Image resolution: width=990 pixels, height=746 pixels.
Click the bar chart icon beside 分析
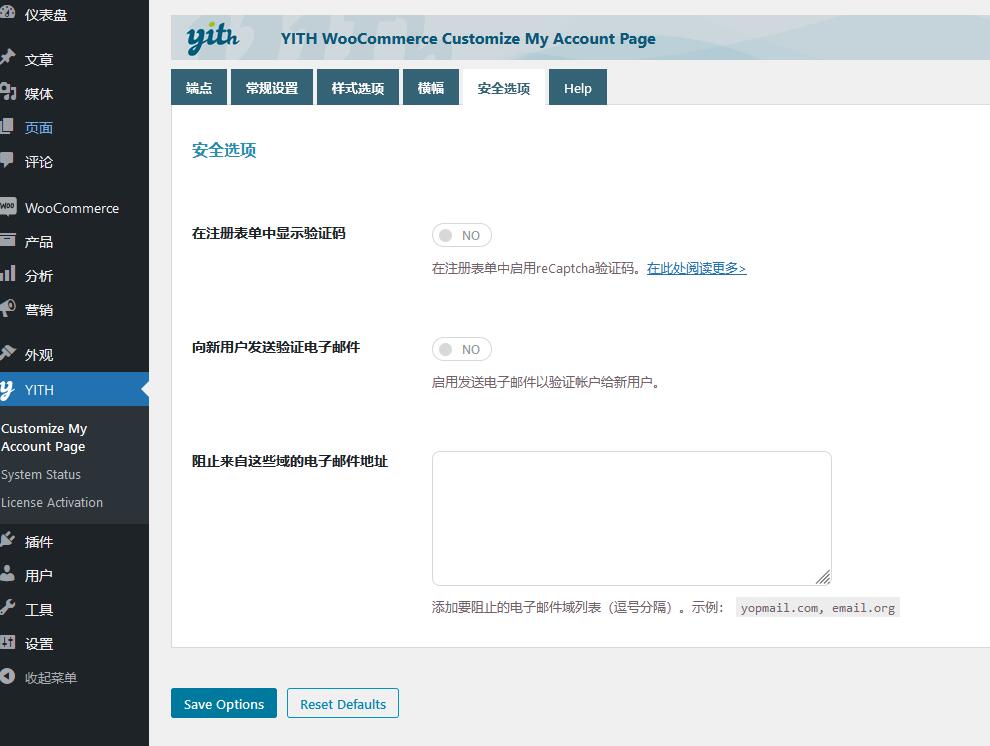pos(7,275)
